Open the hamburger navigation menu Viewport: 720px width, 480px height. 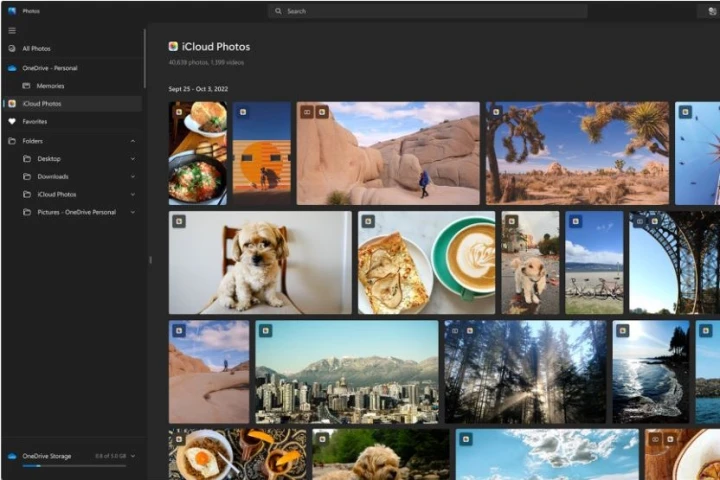point(12,30)
